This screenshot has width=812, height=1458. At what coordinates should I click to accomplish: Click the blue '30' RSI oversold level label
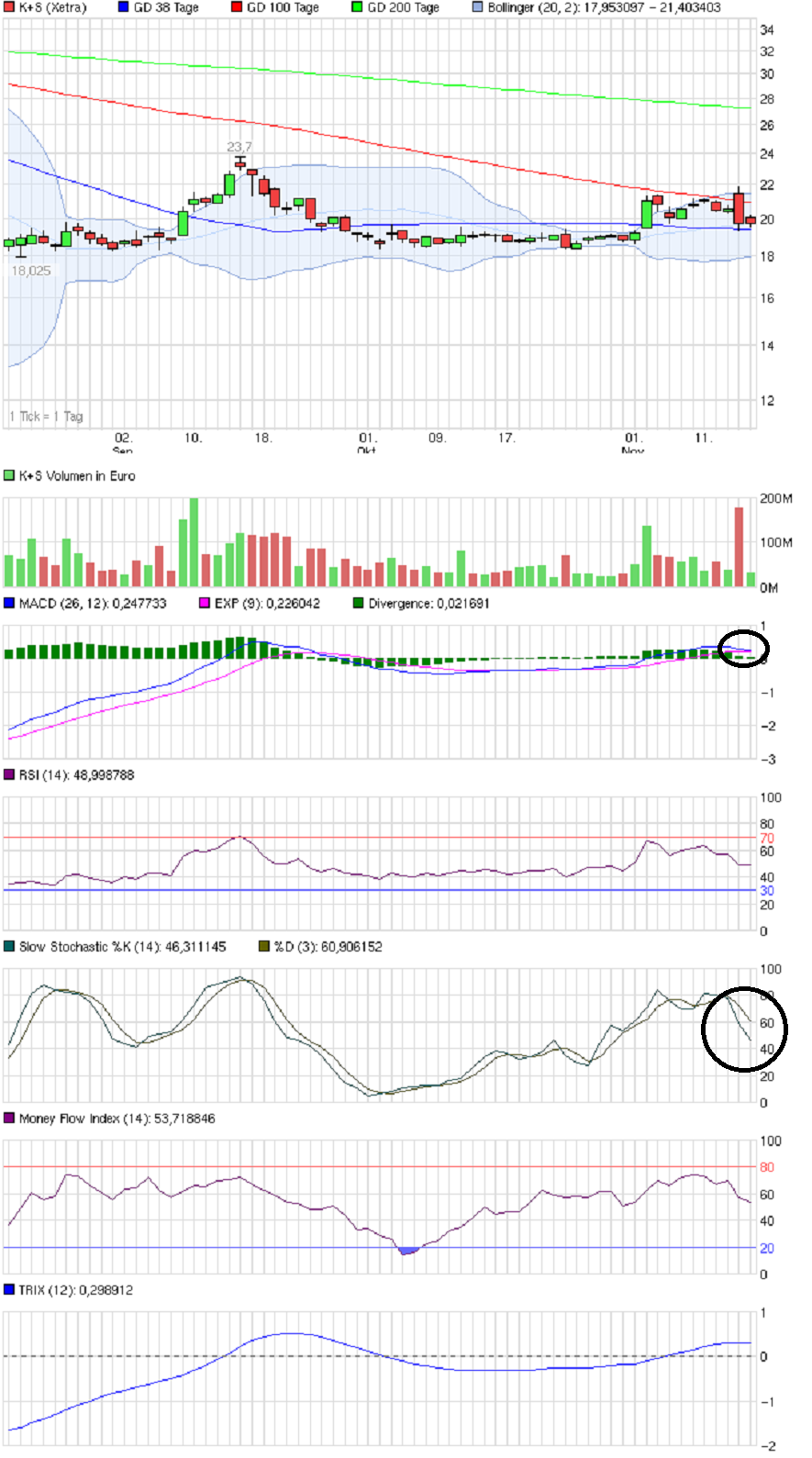click(767, 890)
